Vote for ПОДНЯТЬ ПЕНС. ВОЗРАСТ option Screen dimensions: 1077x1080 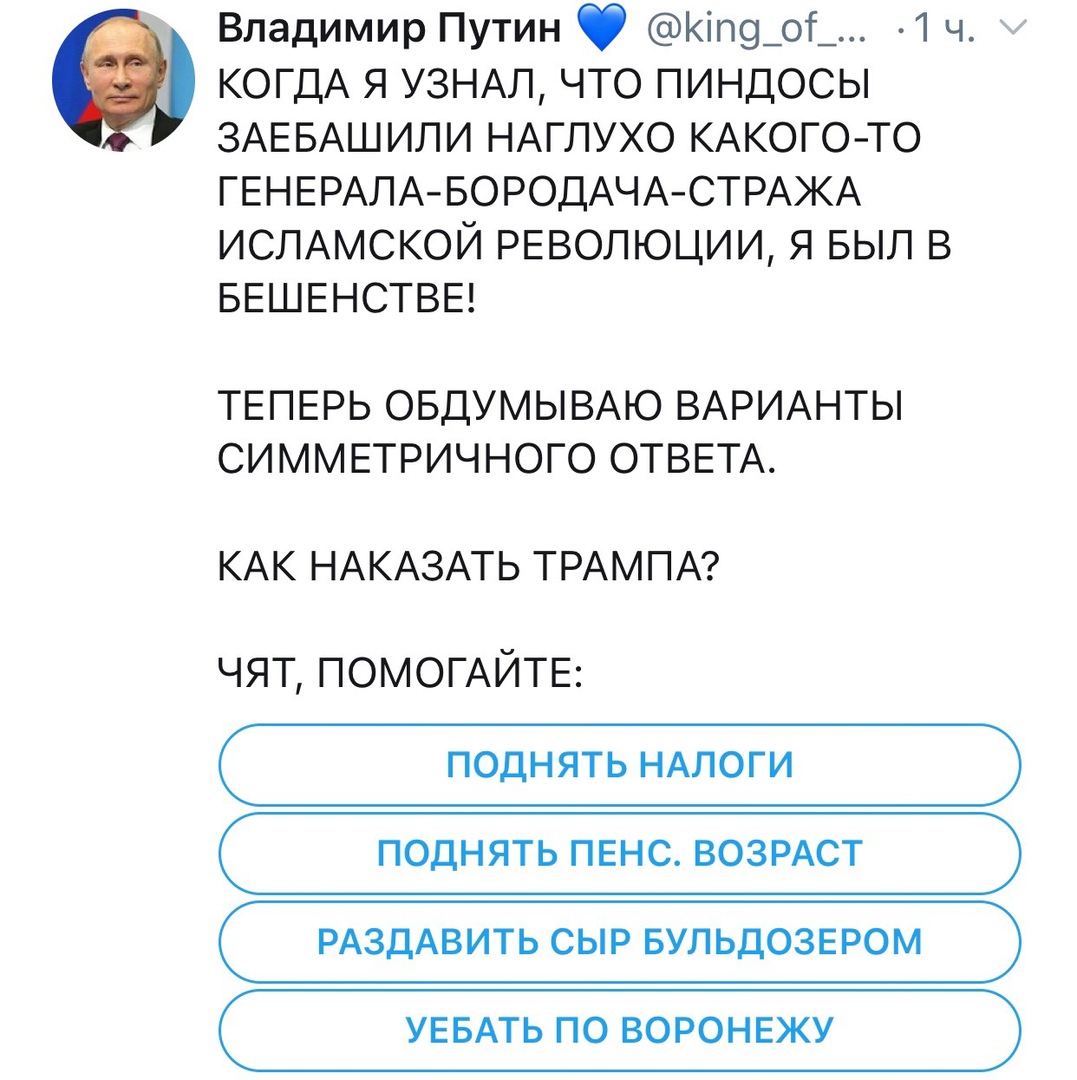click(620, 853)
